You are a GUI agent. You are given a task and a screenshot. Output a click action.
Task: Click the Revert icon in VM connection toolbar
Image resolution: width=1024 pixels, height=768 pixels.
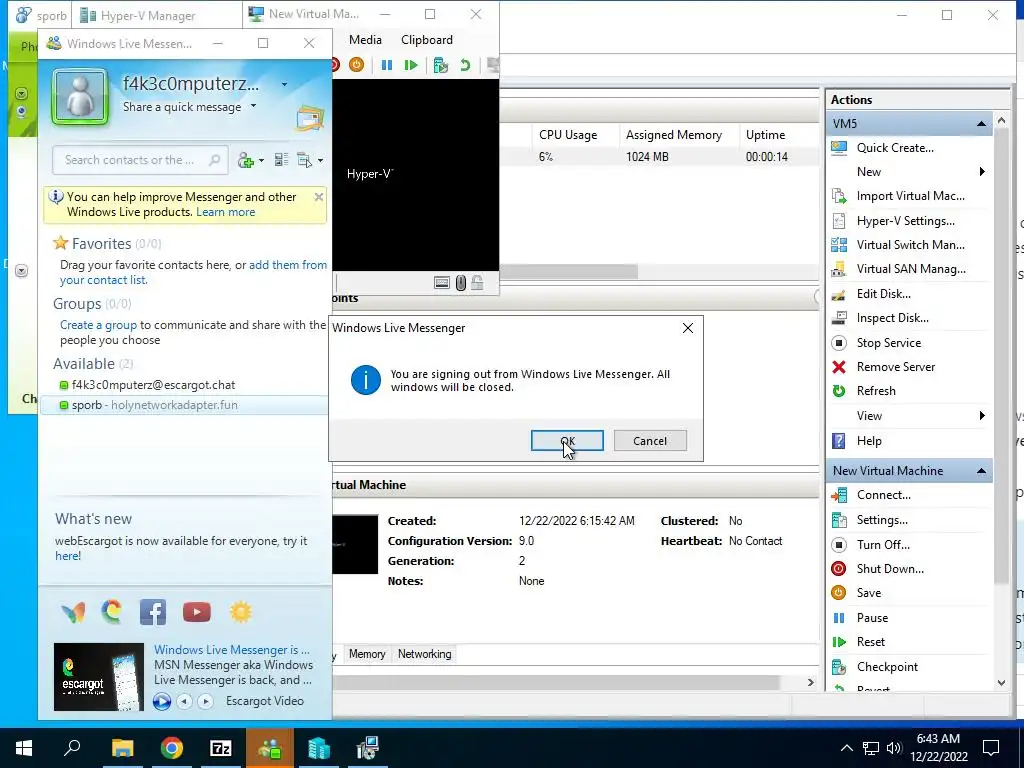465,65
